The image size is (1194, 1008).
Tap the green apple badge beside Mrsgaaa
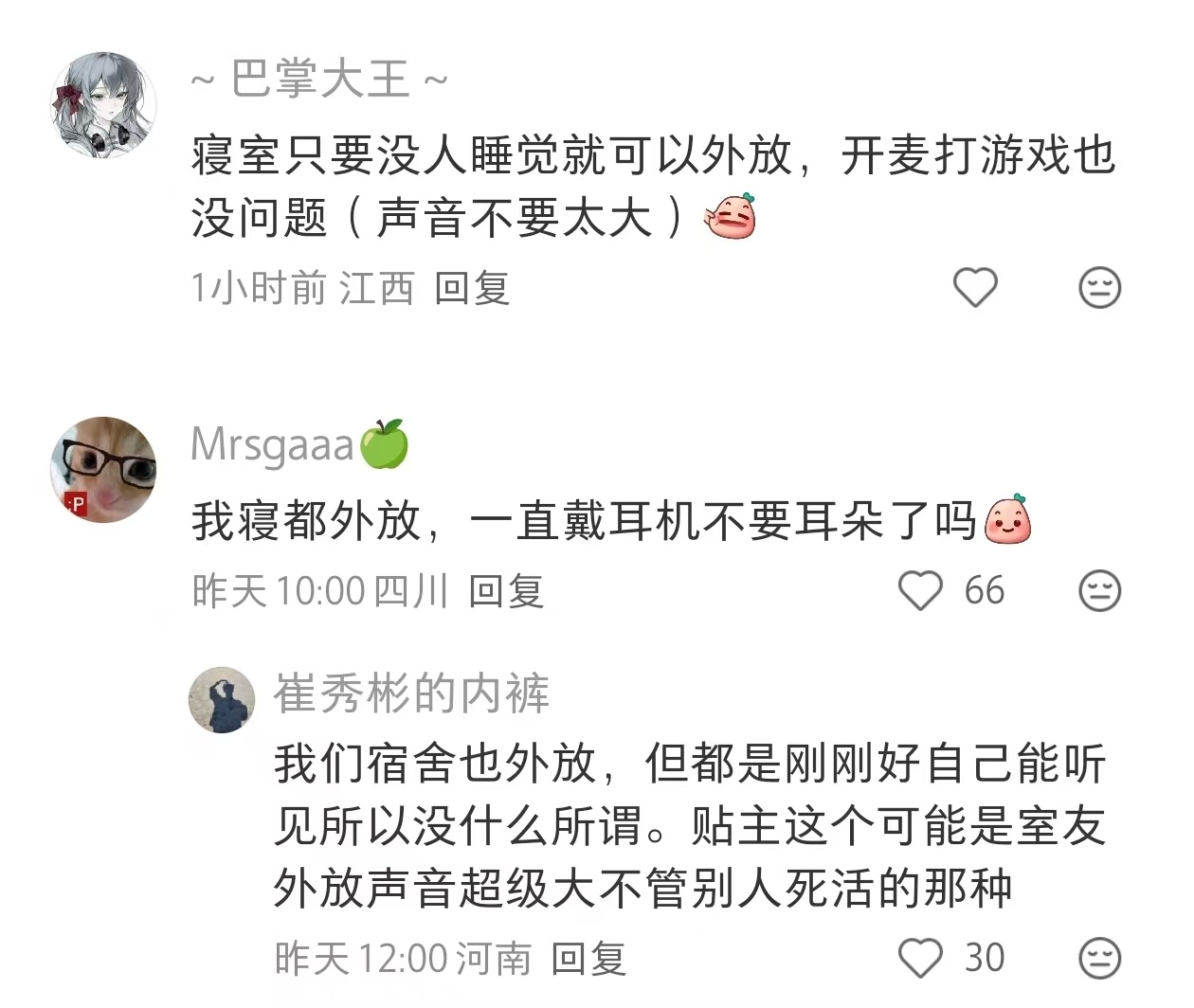click(x=384, y=443)
